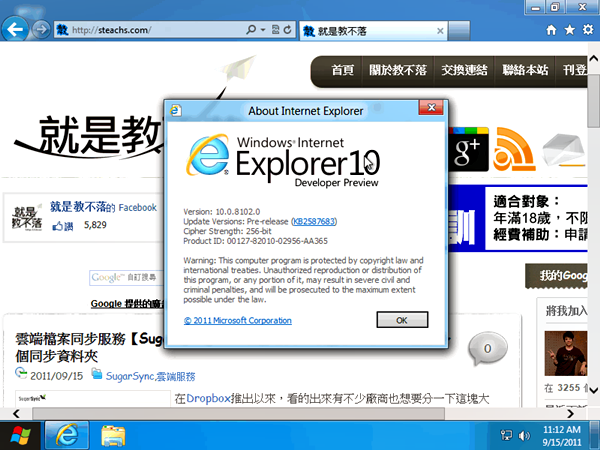Close the About Internet Explorer dialog
Screen dimensions: 600x450
coord(431,108)
